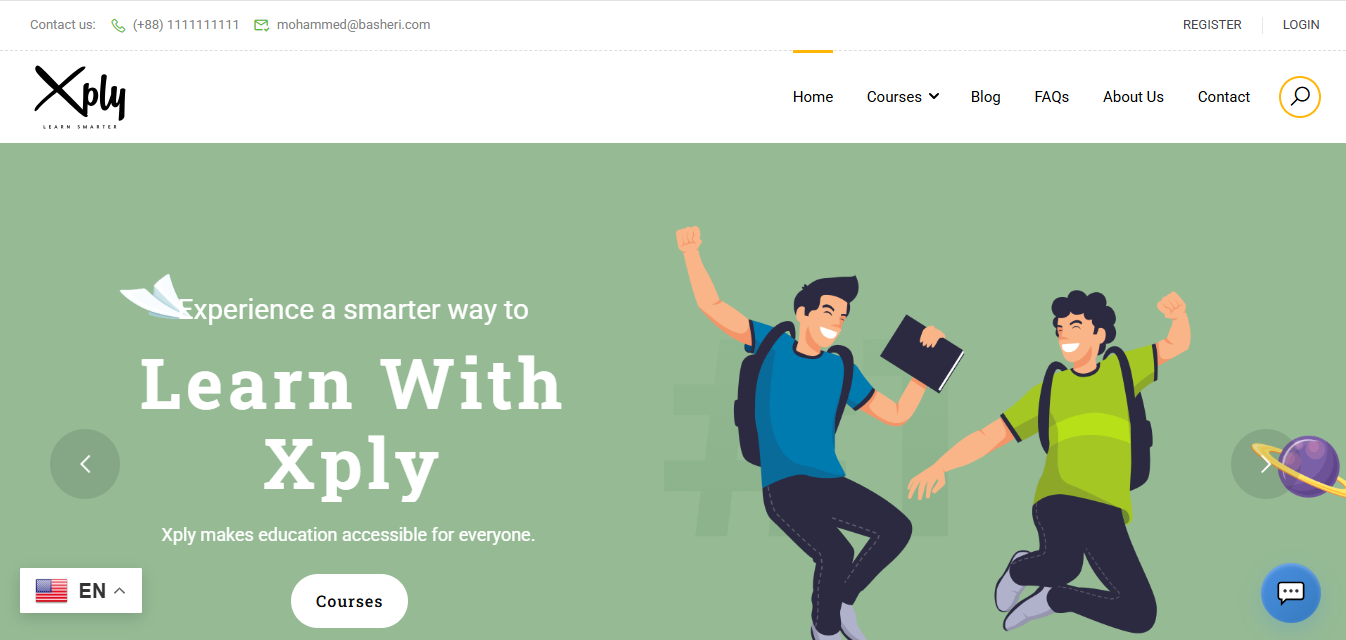This screenshot has width=1346, height=640.
Task: Expand the EN language selector caret
Action: (120, 591)
